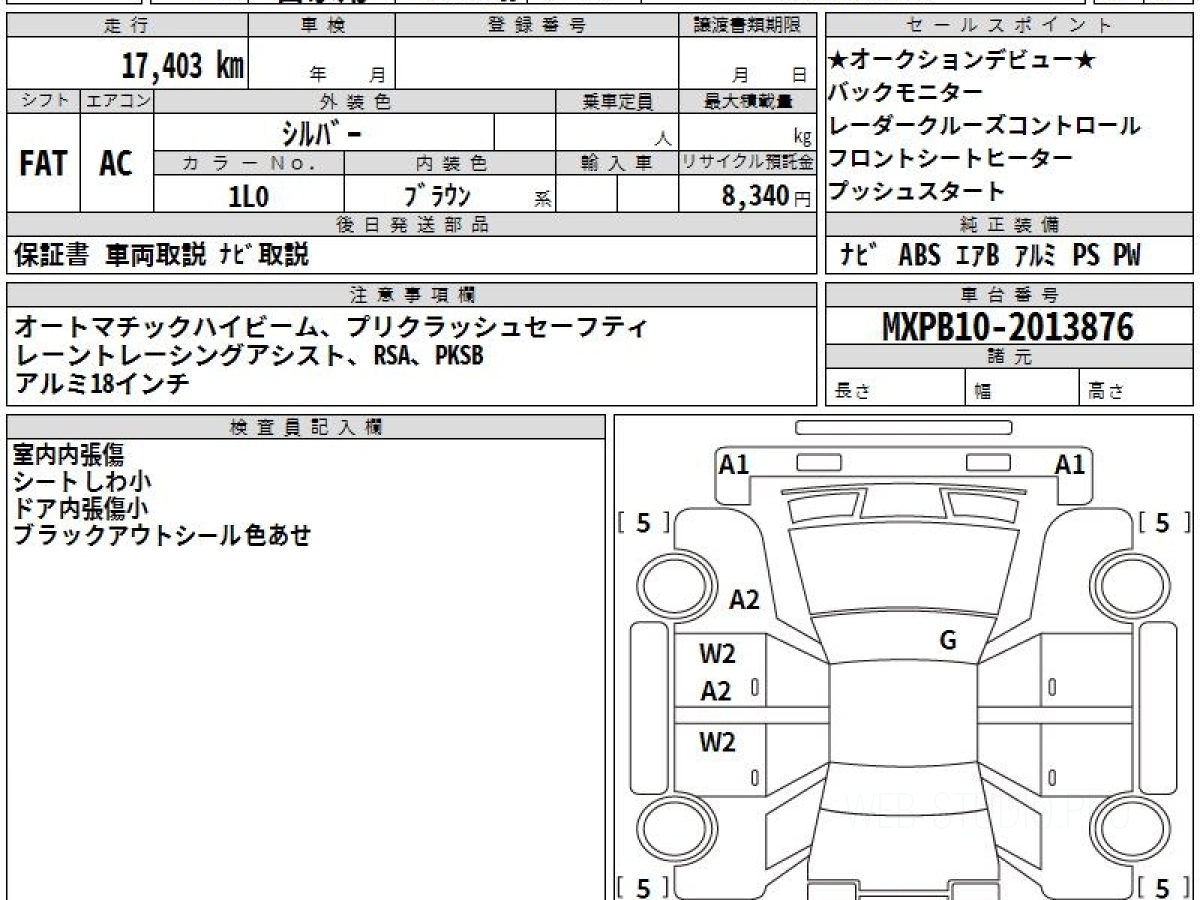Click レーダークルーズコントロール in sales points
This screenshot has width=1200, height=900.
(985, 126)
